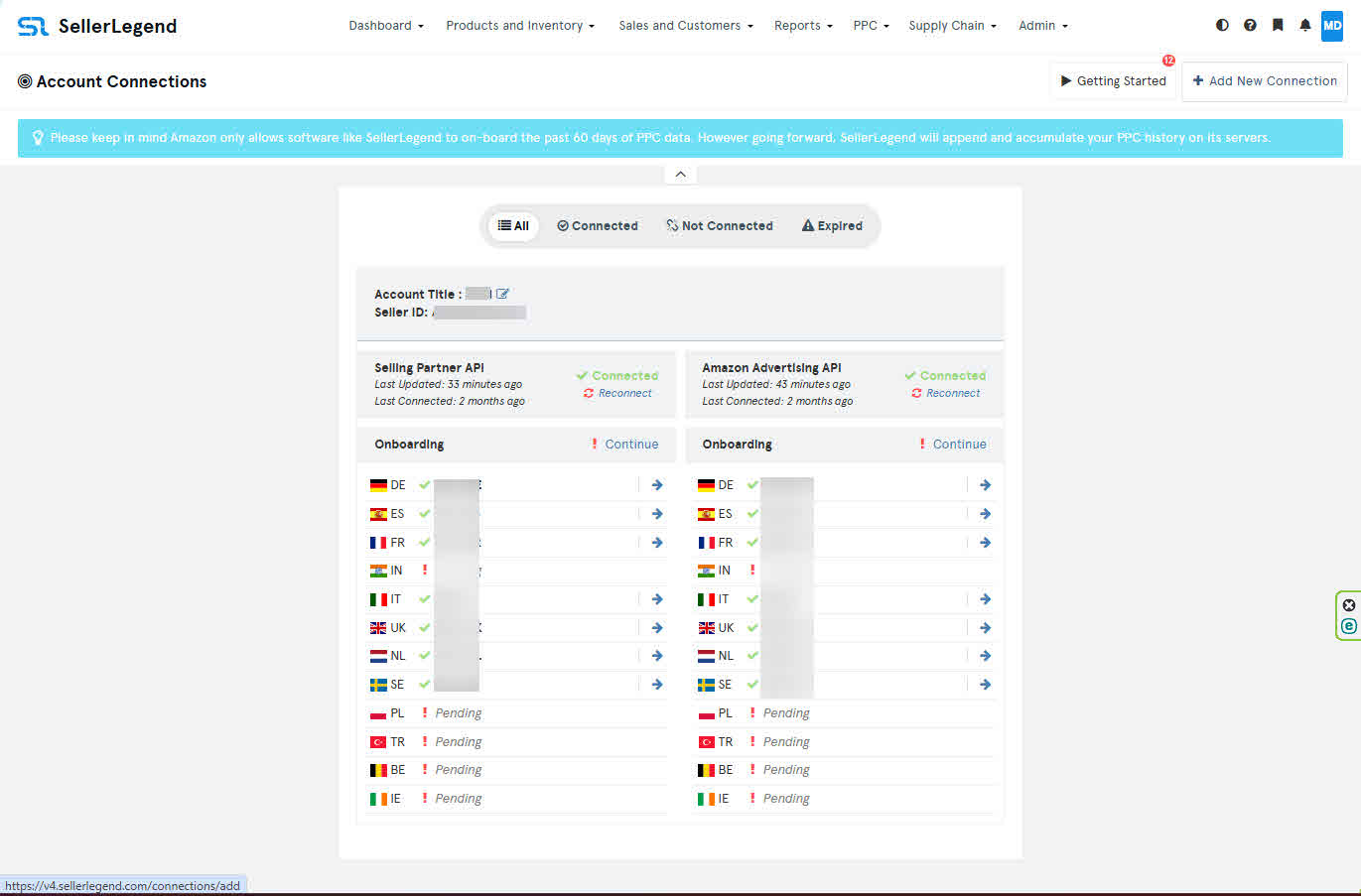This screenshot has height=896, width=1361.
Task: Continue Amazon Advertising API onboarding
Action: [959, 445]
